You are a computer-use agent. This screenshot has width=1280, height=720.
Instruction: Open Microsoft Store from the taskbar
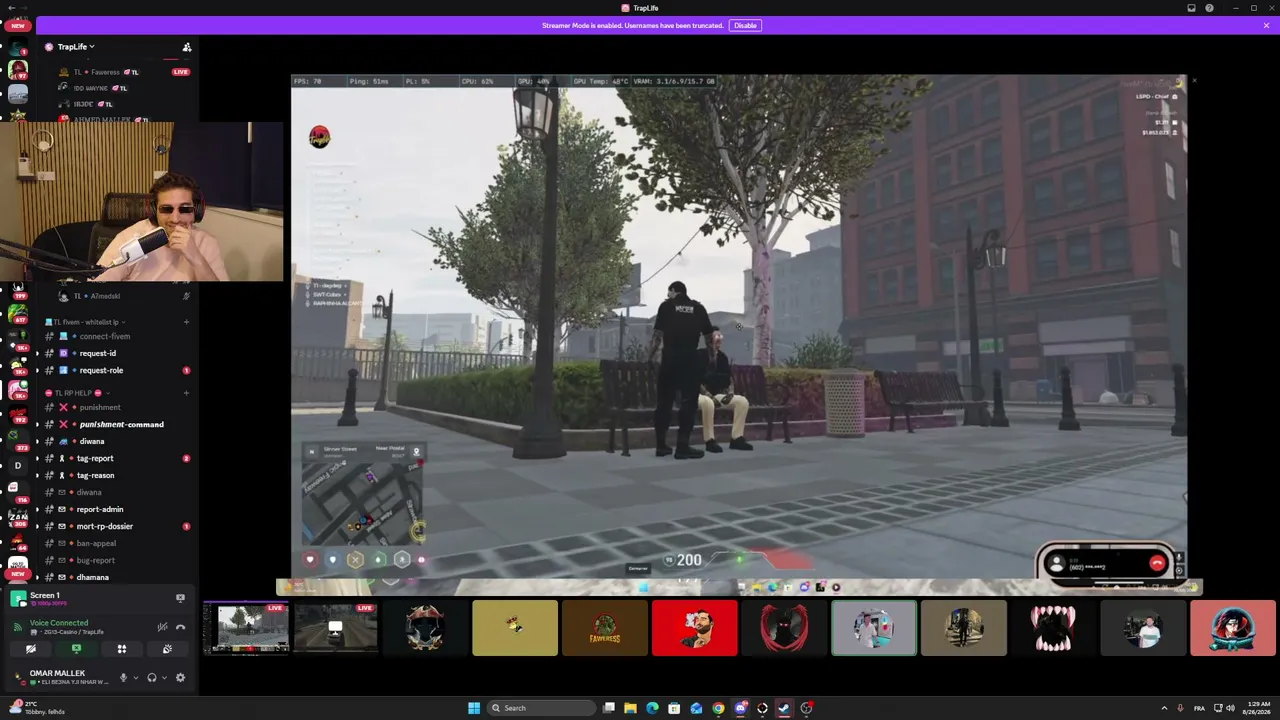[674, 708]
